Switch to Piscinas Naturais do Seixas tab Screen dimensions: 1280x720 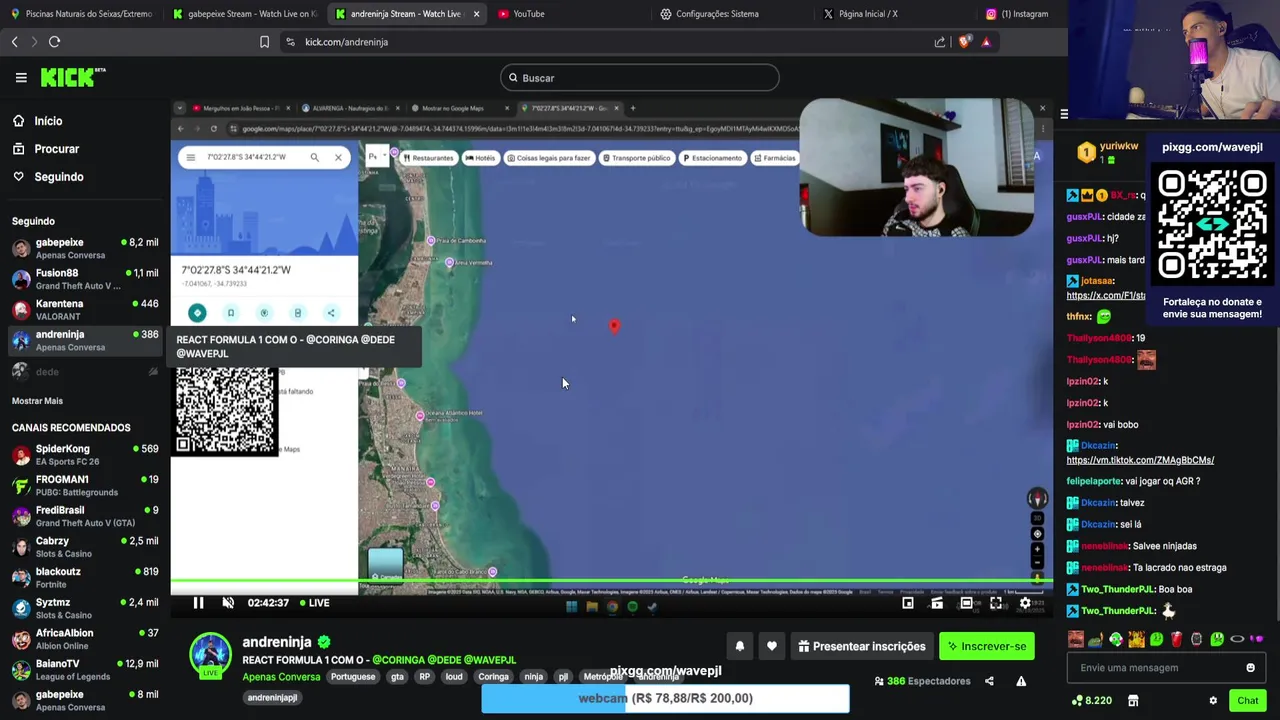pos(82,14)
